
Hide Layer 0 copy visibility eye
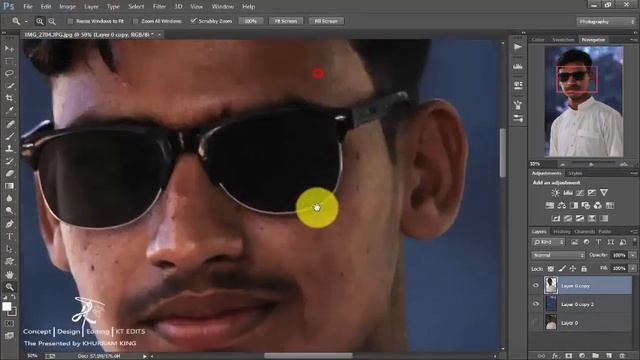(x=536, y=286)
